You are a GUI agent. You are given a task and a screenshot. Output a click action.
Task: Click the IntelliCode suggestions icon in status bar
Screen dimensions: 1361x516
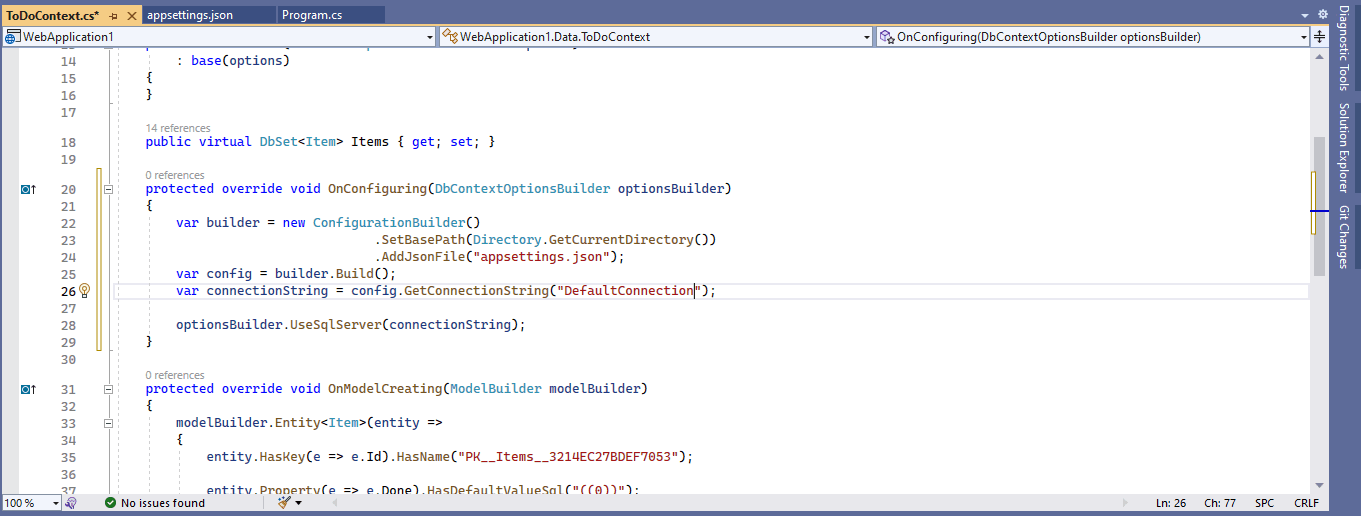[71, 503]
